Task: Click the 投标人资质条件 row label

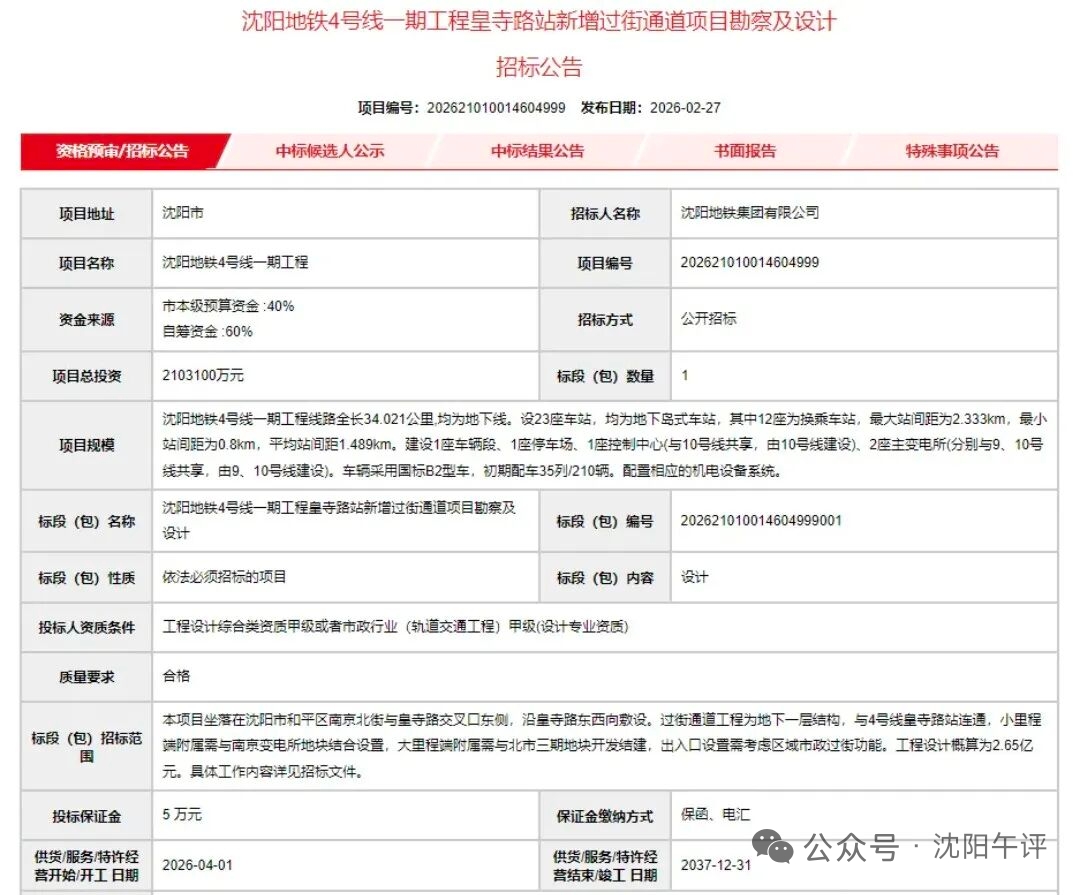Action: (x=86, y=627)
